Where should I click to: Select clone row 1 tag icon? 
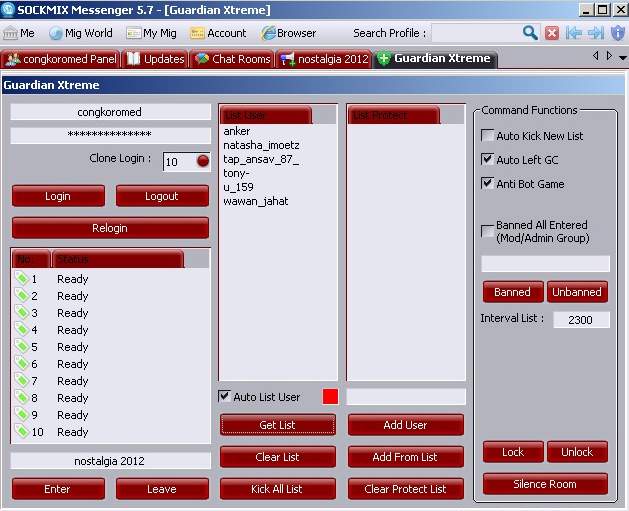pyautogui.click(x=22, y=278)
